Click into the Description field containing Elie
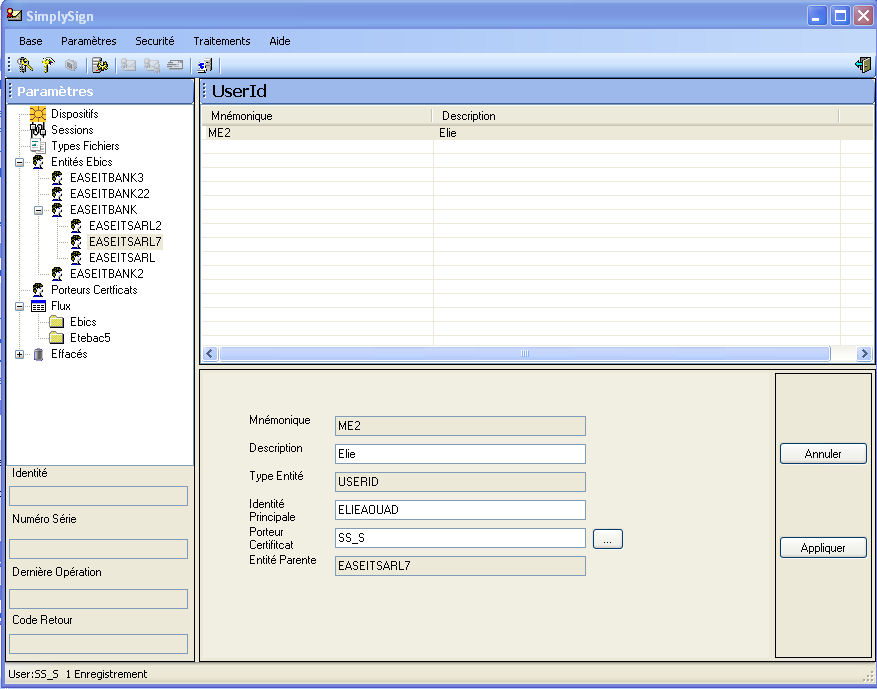 460,454
